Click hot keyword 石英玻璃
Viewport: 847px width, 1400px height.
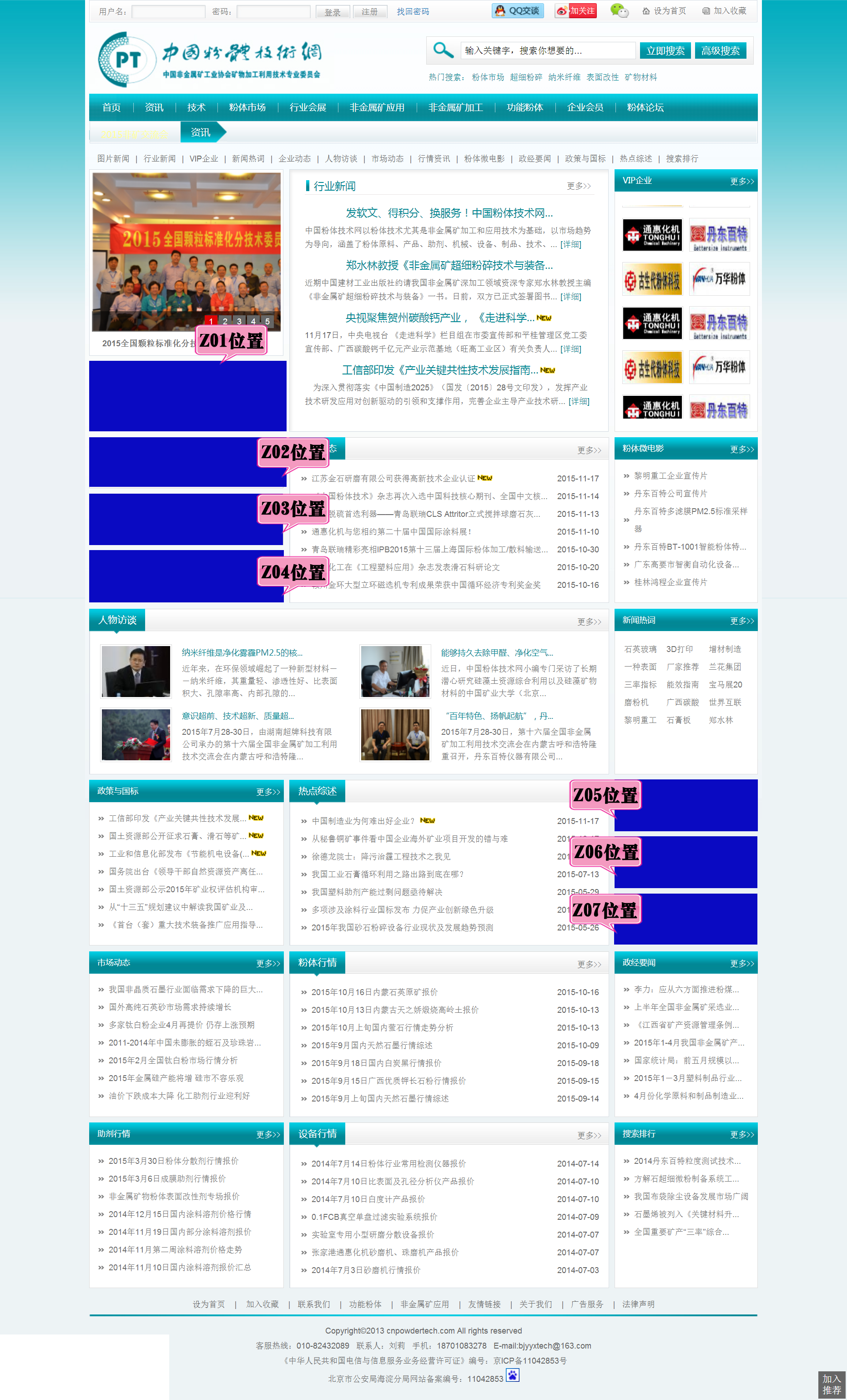[640, 649]
